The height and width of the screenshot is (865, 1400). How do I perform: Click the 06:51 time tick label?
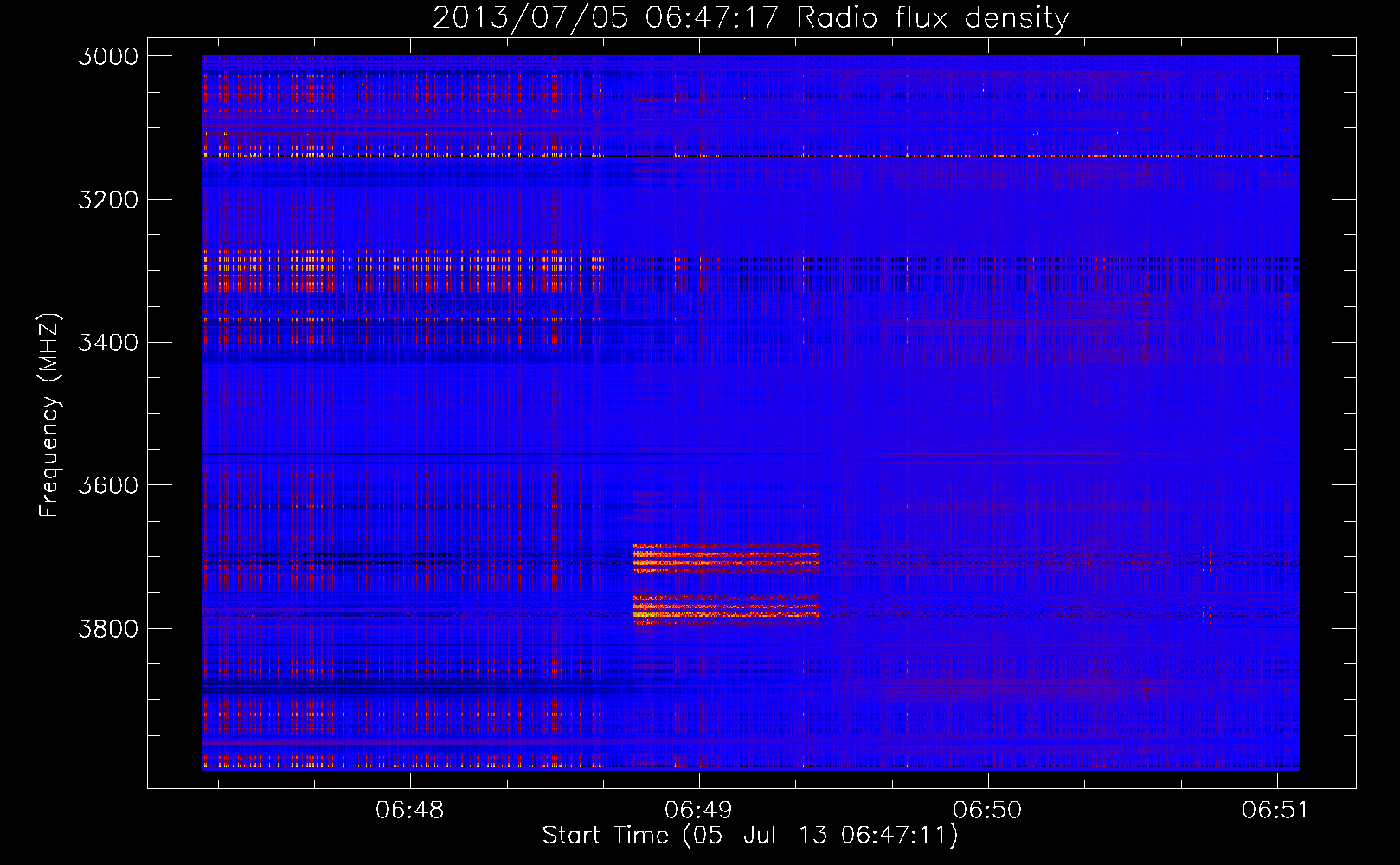click(x=1275, y=810)
